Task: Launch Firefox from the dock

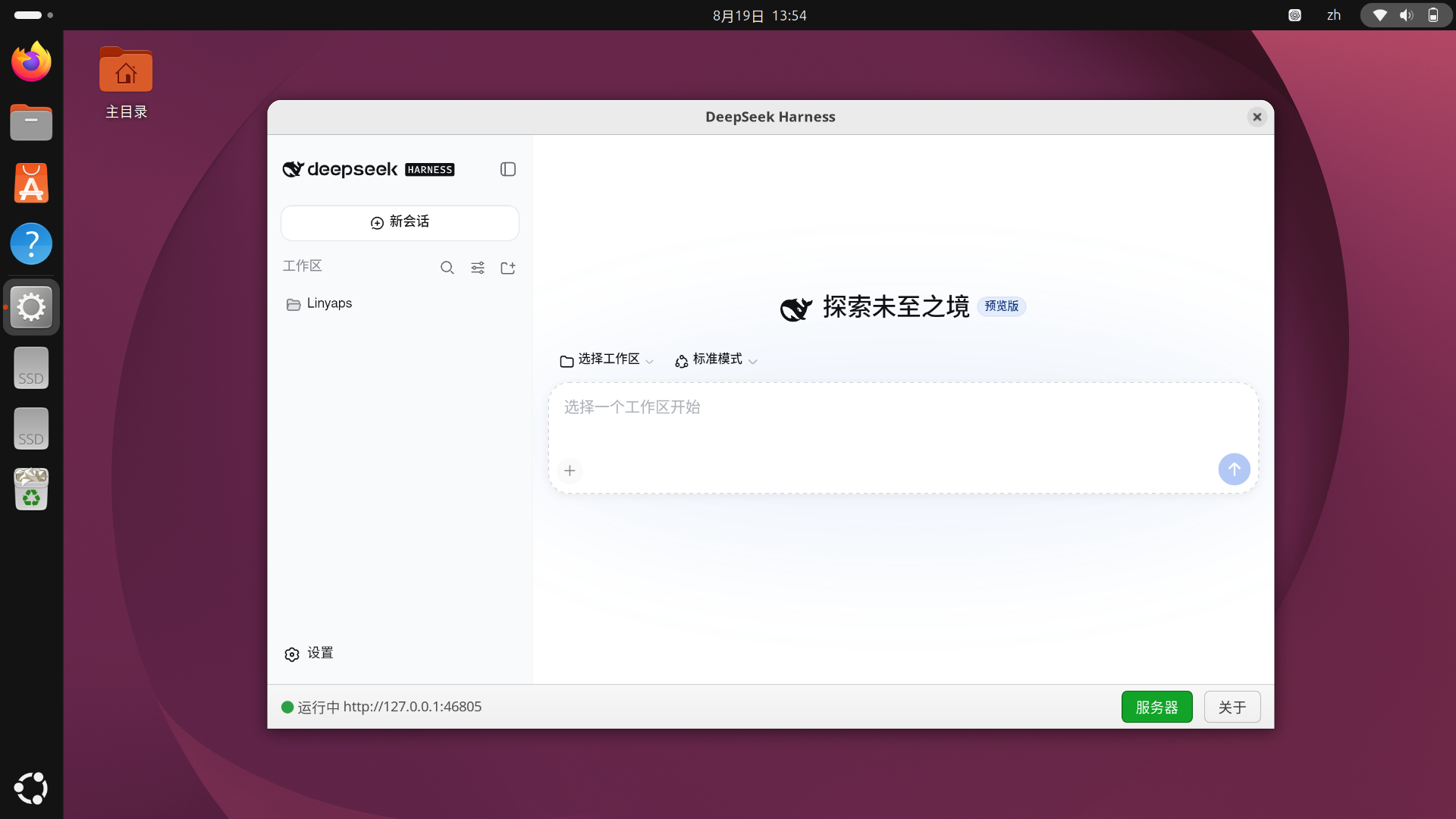Action: click(31, 62)
